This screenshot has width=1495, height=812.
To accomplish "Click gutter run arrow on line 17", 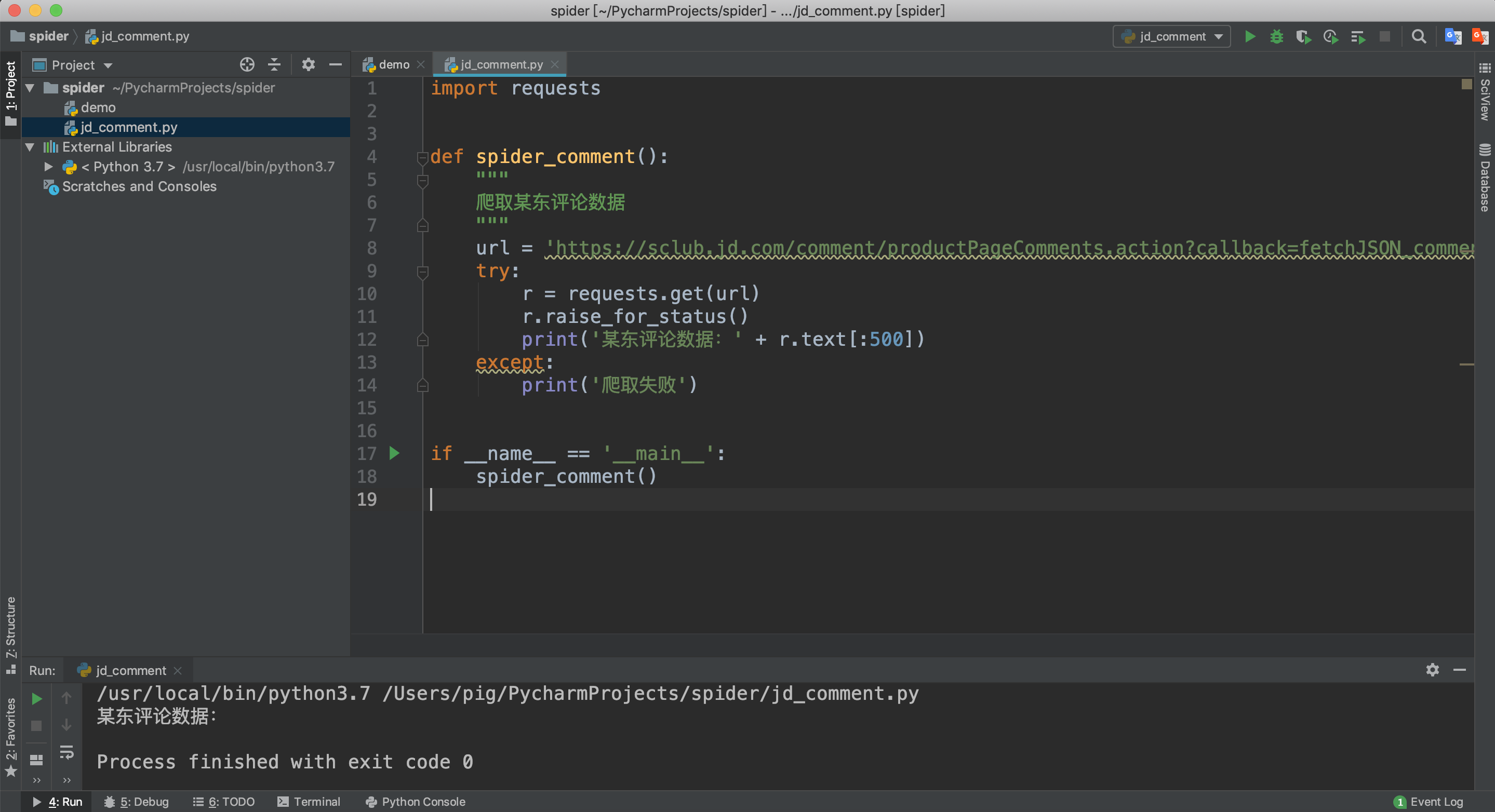I will (x=395, y=454).
